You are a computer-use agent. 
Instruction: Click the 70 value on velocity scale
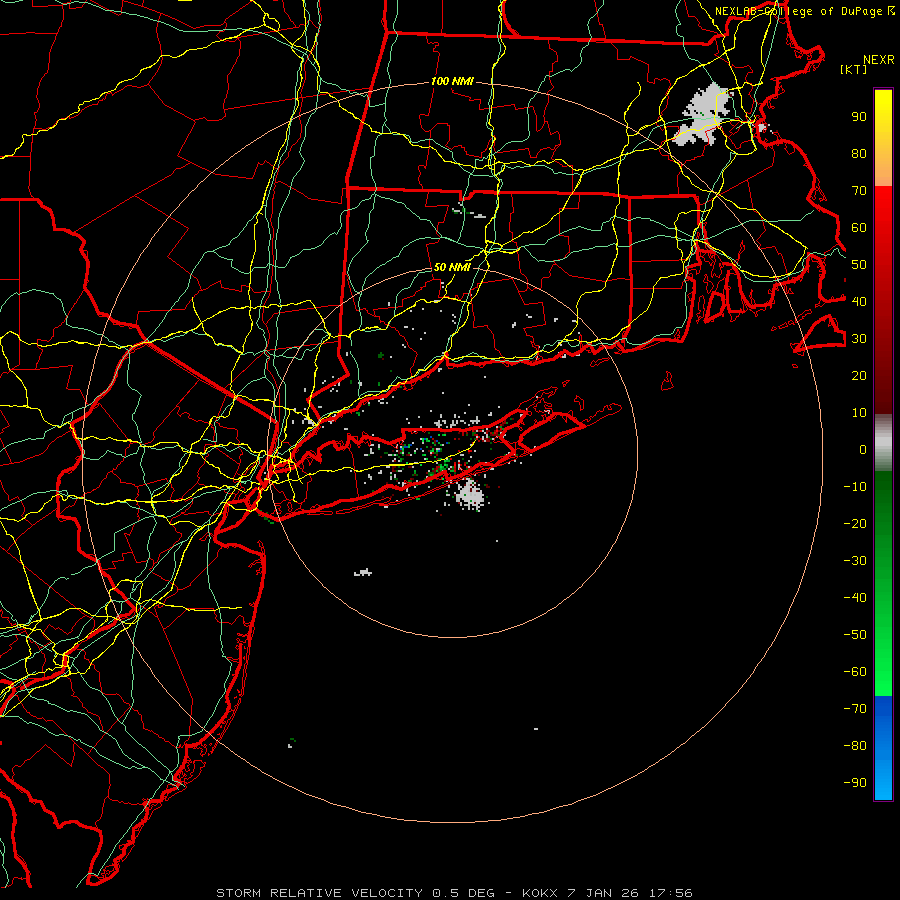click(x=859, y=191)
